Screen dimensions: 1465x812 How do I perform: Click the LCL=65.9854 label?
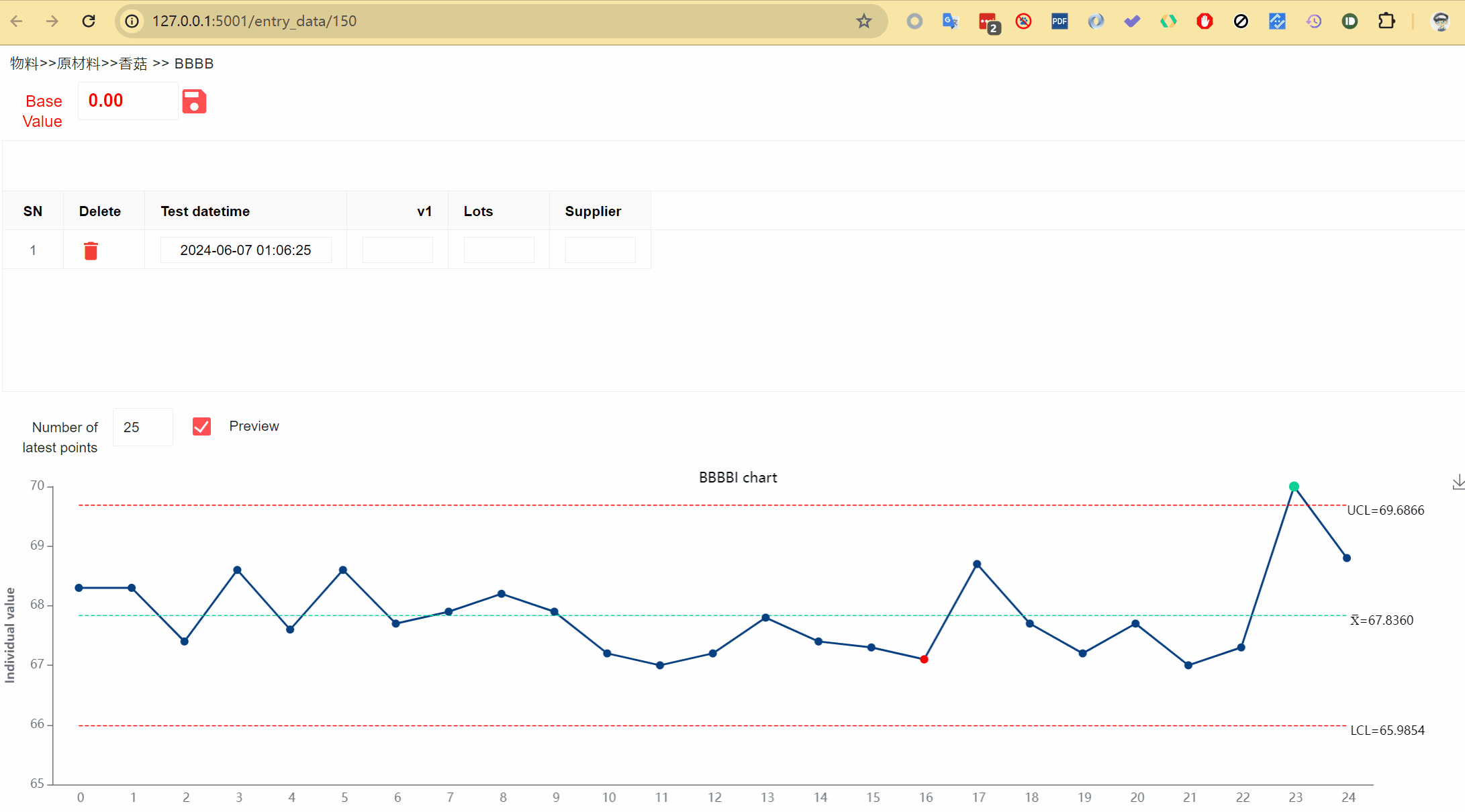pos(1387,731)
